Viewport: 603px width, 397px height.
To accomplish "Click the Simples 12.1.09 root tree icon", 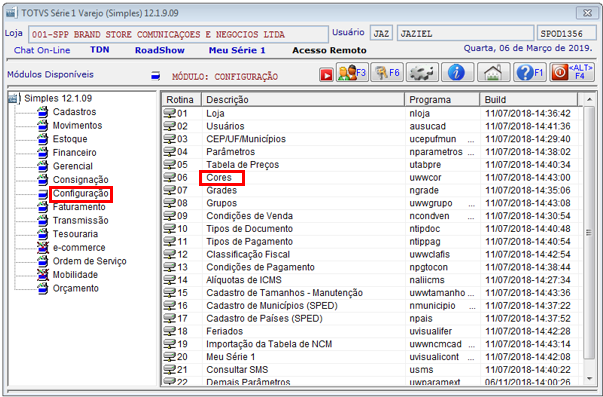I will [x=14, y=98].
